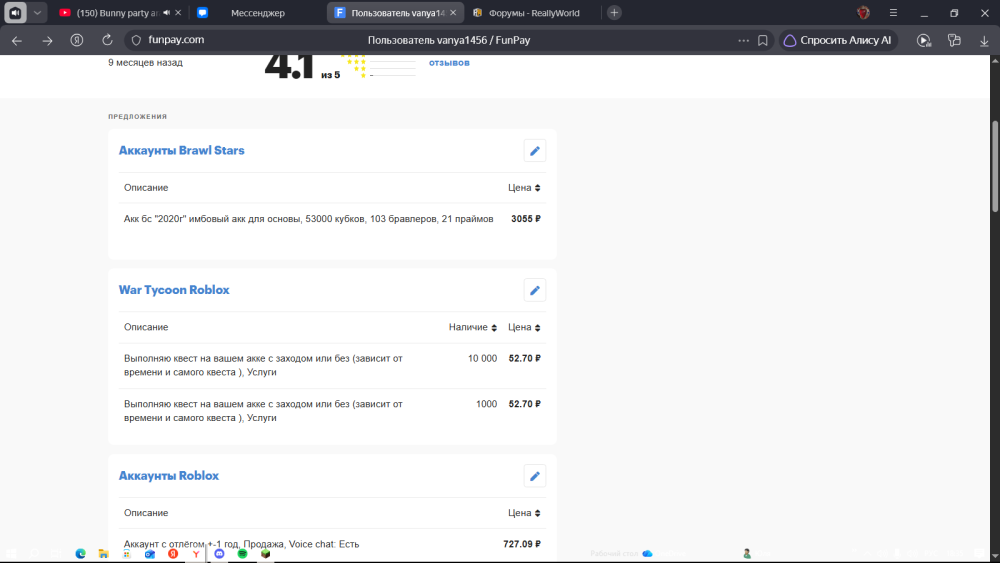The image size is (1000, 563).
Task: Sort Roblox accounts by Цена
Action: click(524, 513)
